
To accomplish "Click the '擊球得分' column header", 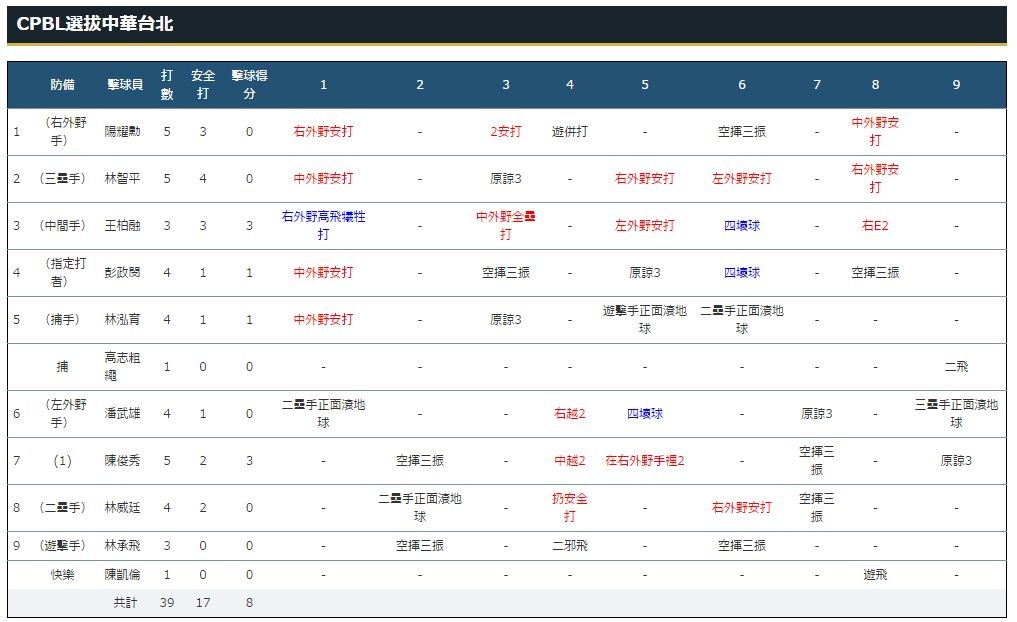I will coord(249,84).
